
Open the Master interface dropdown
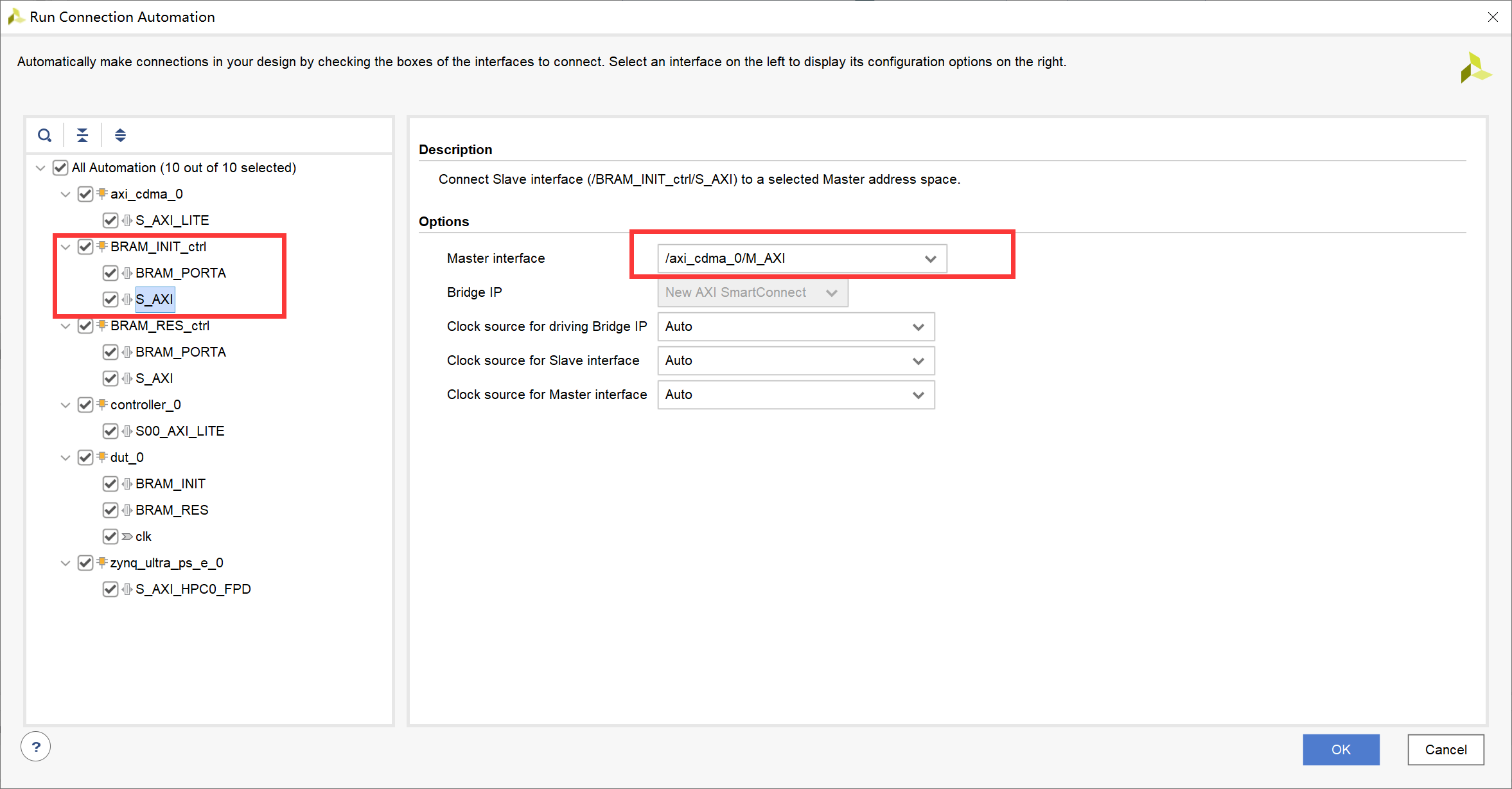(x=802, y=258)
